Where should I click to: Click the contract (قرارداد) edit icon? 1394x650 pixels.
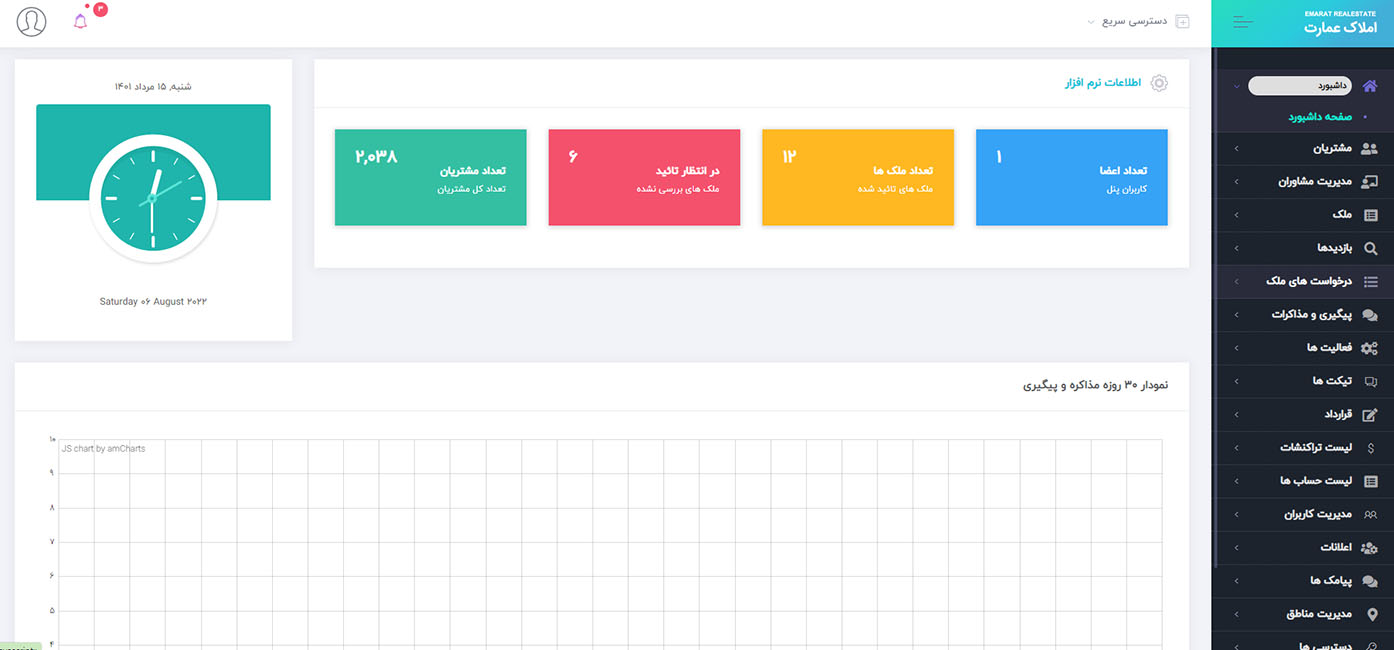point(1370,414)
